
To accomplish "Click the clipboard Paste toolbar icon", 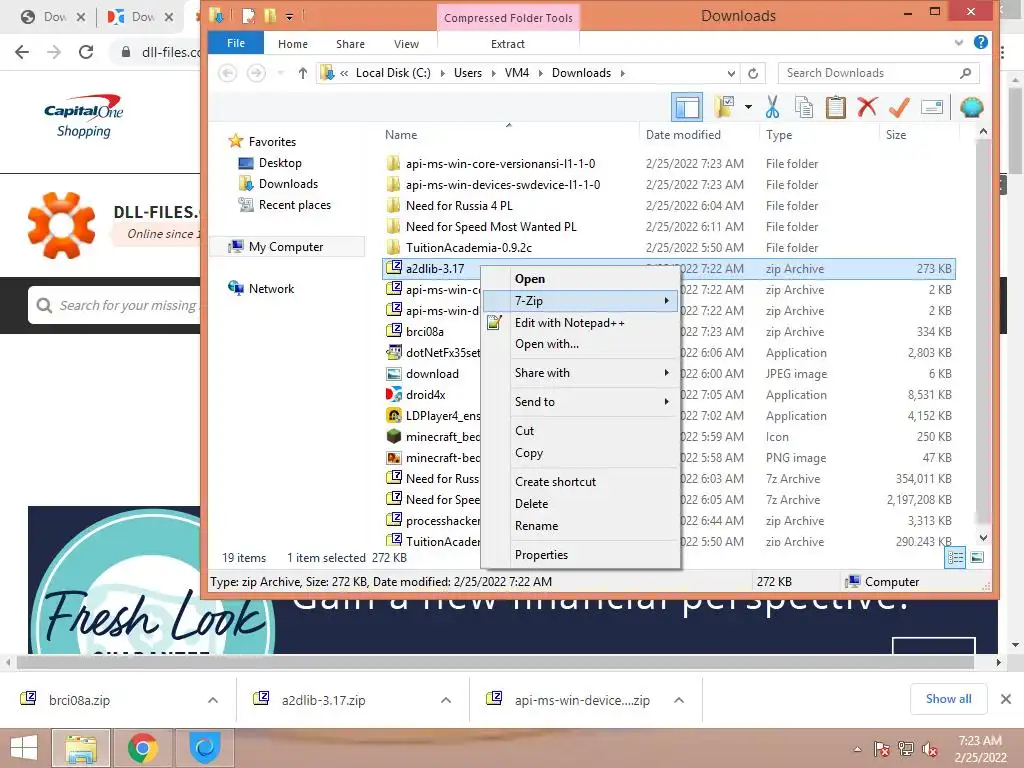I will click(835, 107).
